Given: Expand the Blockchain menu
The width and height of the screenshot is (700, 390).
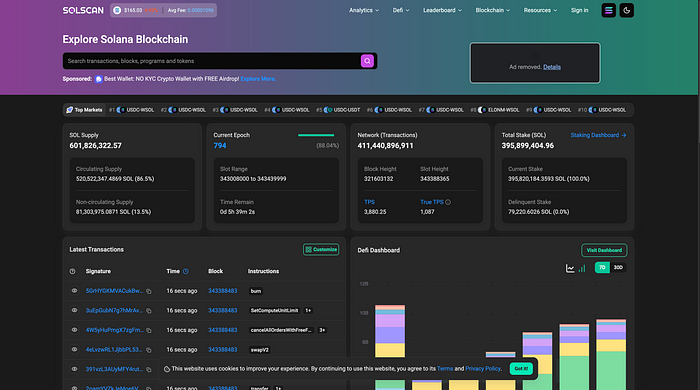Looking at the screenshot, I should pyautogui.click(x=492, y=10).
